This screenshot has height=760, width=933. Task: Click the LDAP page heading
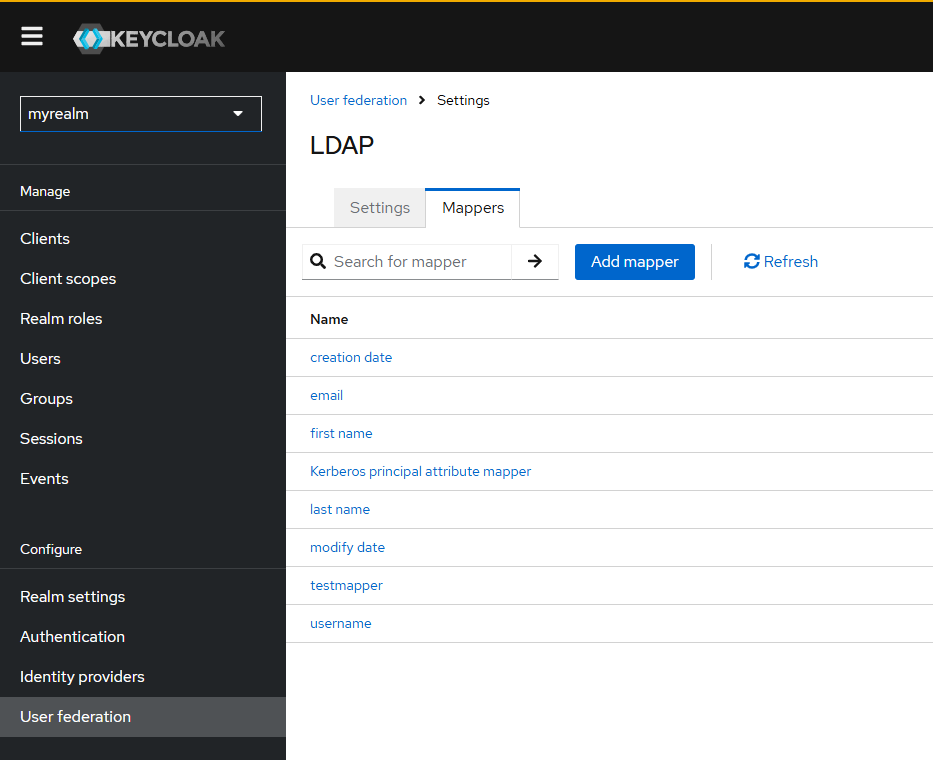342,145
